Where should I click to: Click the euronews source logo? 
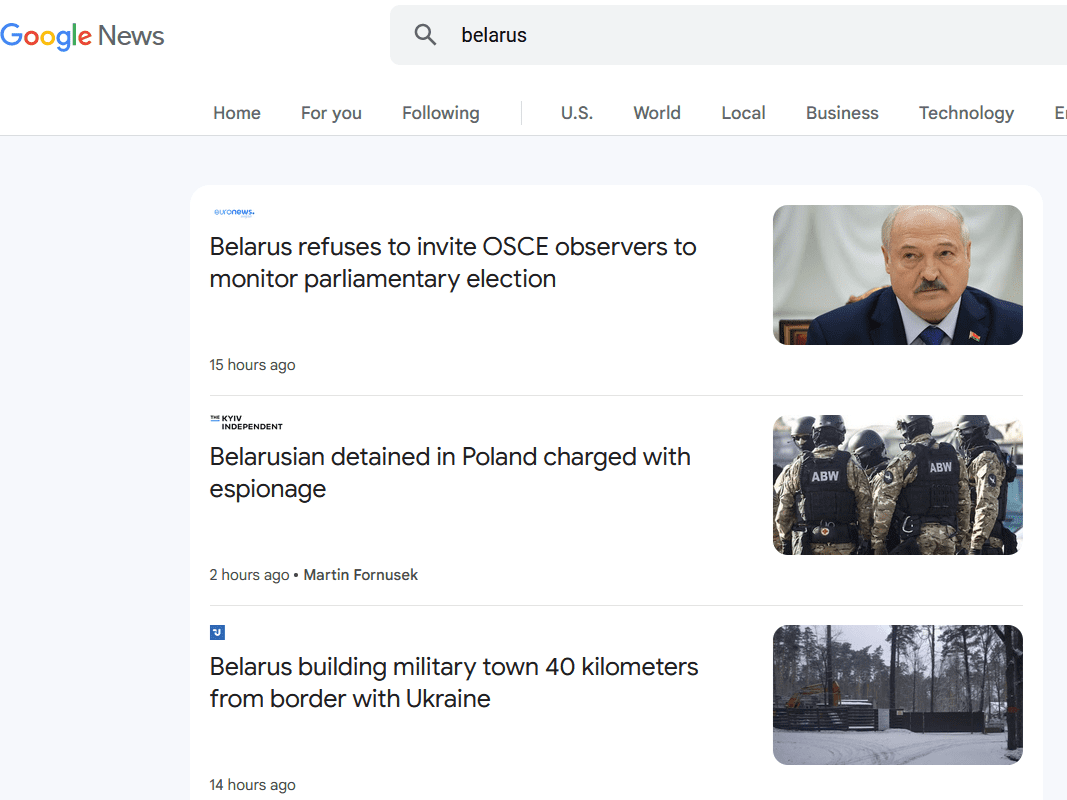[x=234, y=212]
